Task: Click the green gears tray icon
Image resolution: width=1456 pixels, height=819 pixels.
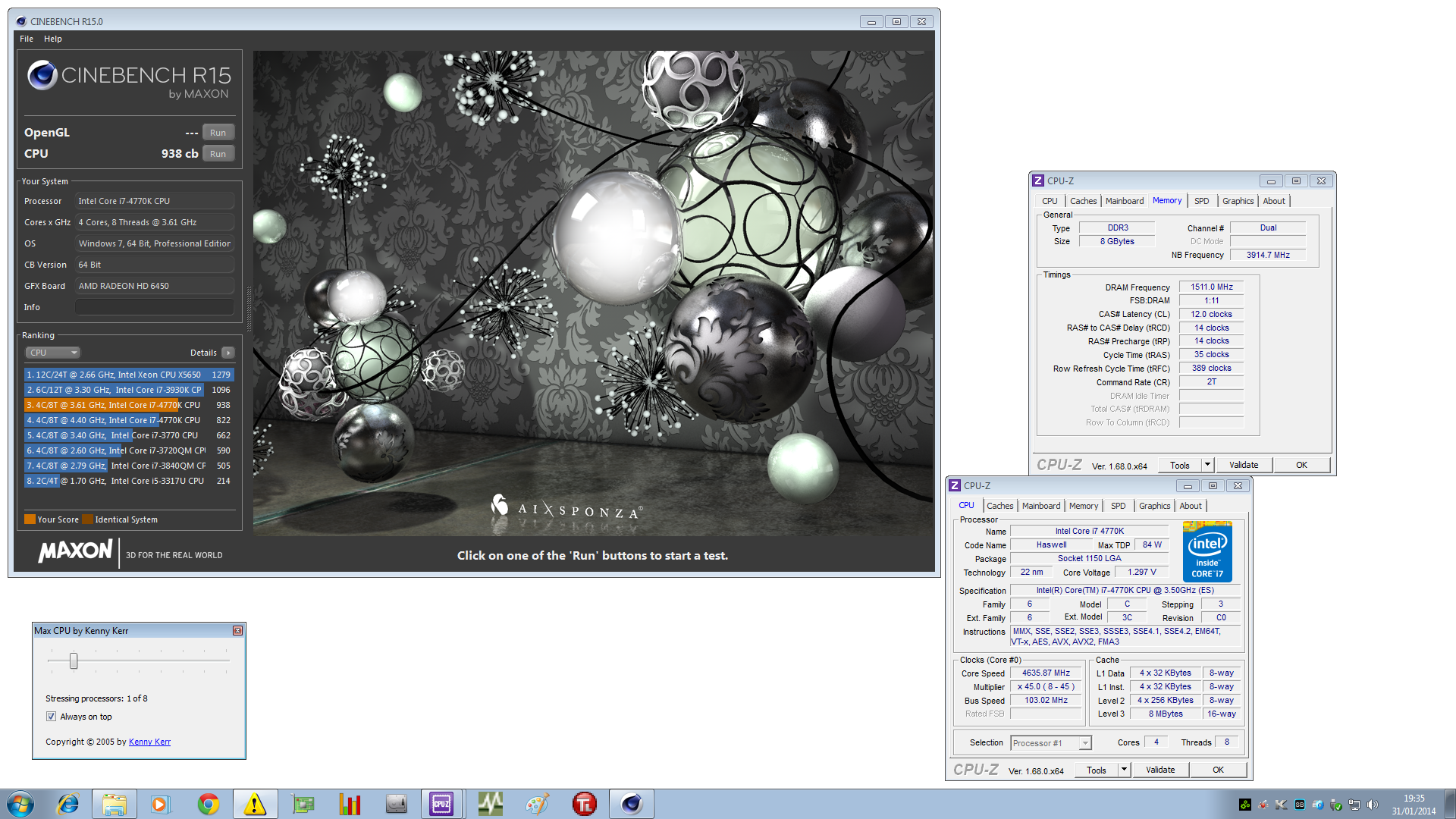Action: pos(1245,805)
